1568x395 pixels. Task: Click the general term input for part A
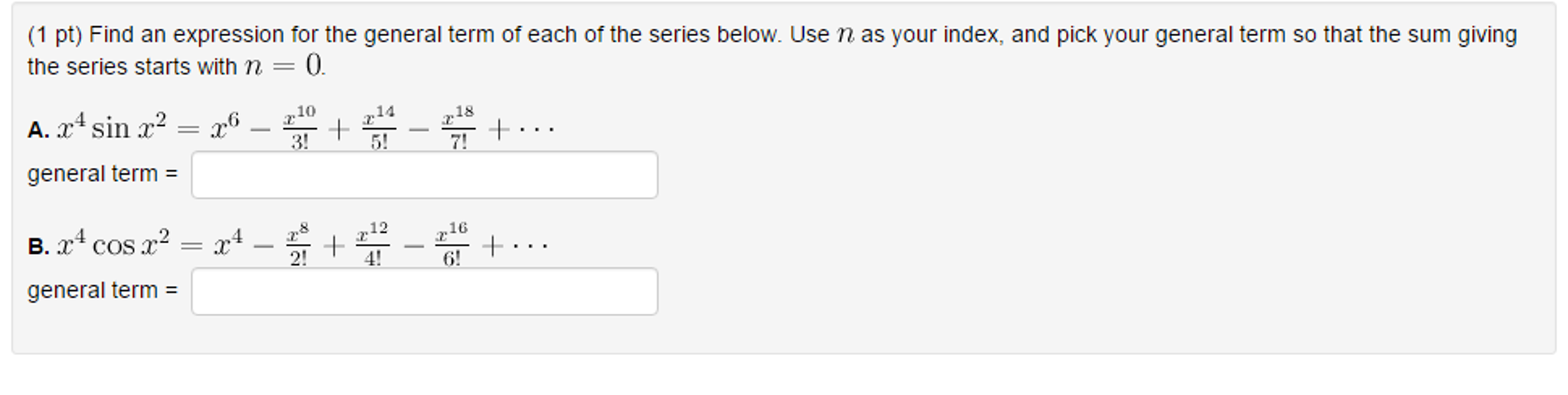[x=425, y=175]
